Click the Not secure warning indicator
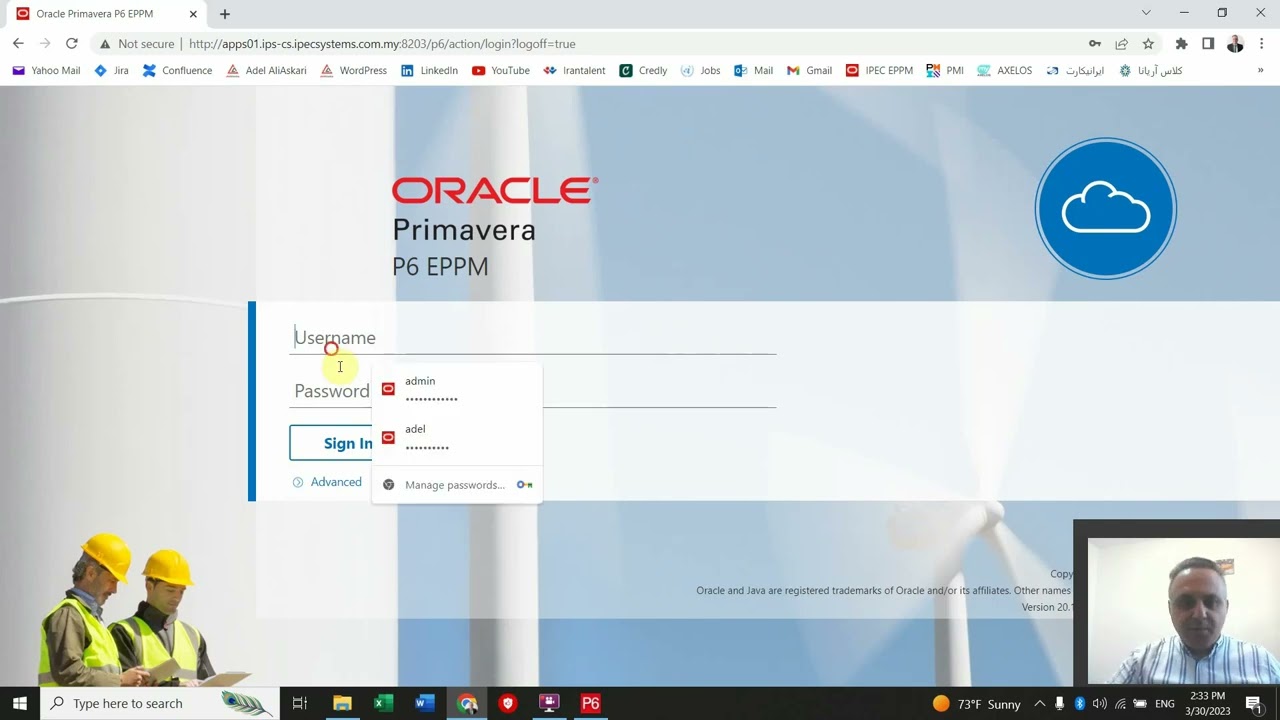This screenshot has width=1280, height=720. pyautogui.click(x=137, y=44)
